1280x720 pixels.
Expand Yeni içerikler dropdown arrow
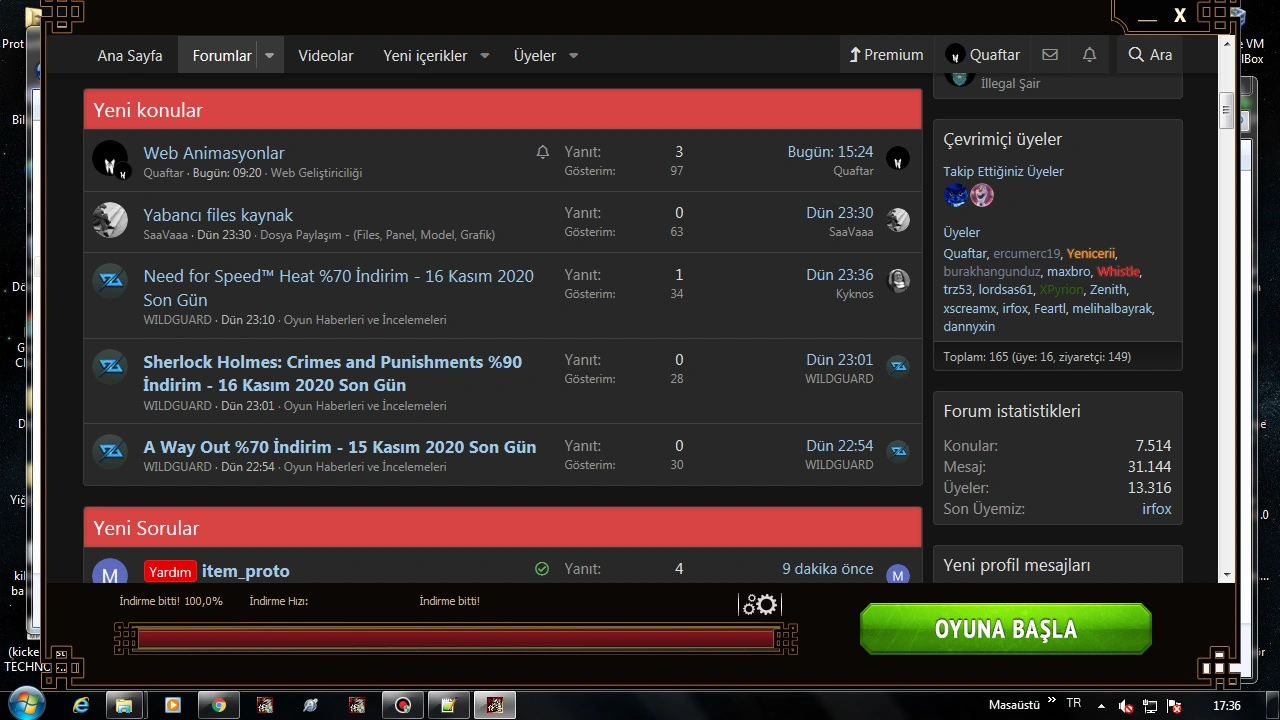coord(484,56)
